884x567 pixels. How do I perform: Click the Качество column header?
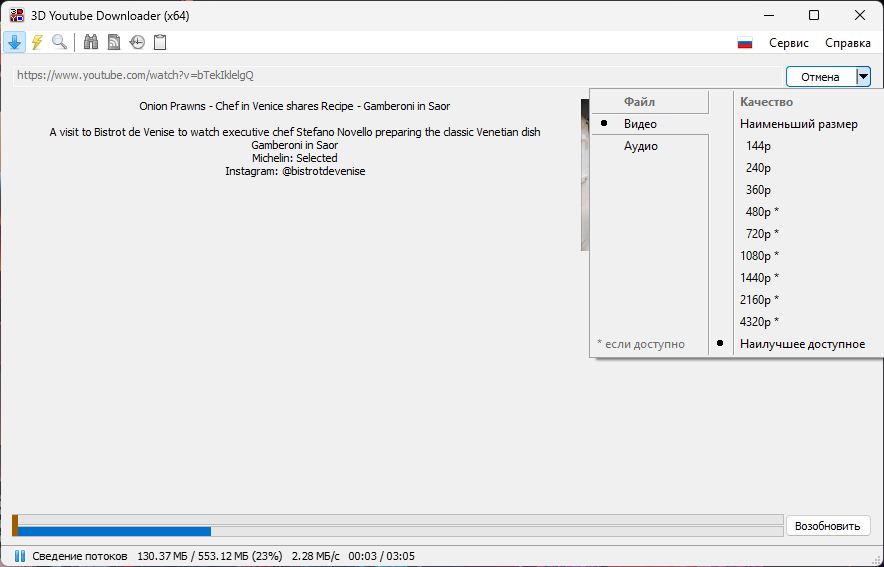point(766,102)
